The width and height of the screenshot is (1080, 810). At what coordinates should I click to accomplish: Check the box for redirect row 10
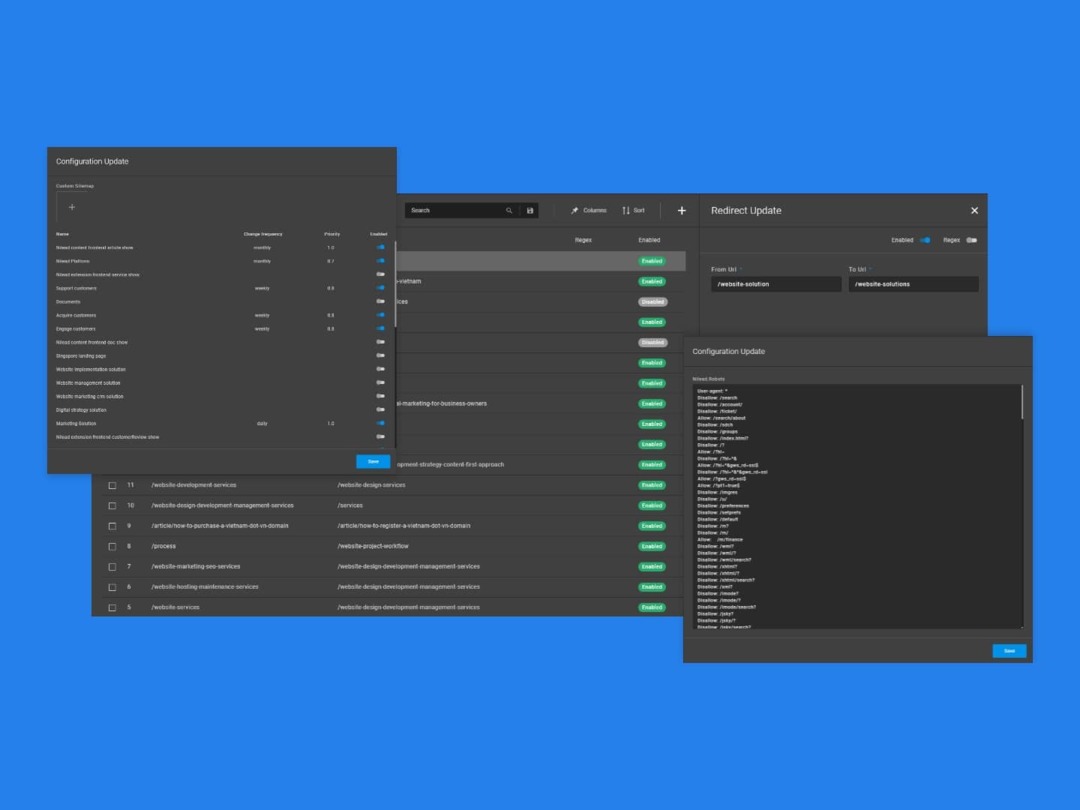tap(112, 506)
